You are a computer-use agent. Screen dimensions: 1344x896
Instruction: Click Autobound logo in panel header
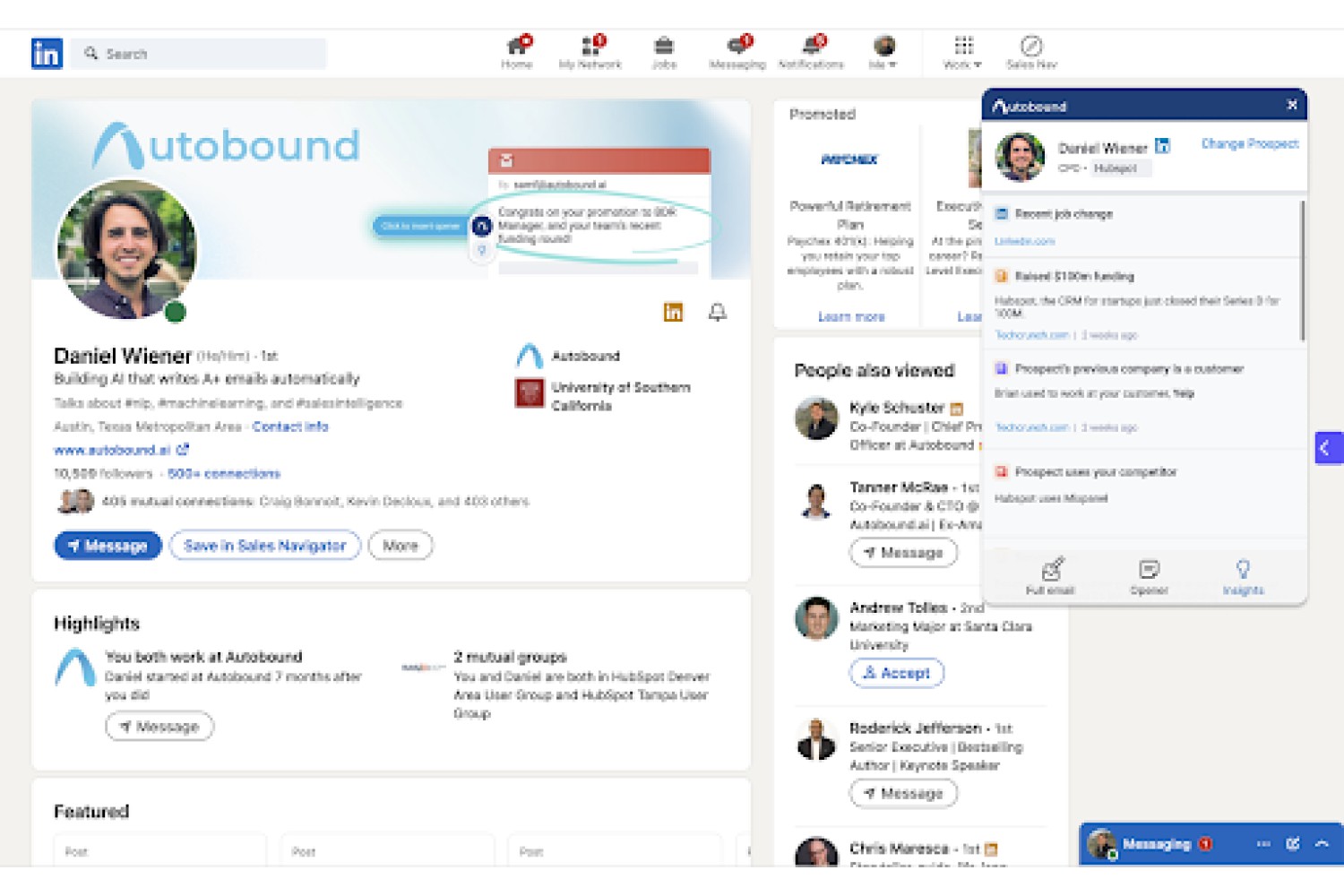click(x=1030, y=106)
